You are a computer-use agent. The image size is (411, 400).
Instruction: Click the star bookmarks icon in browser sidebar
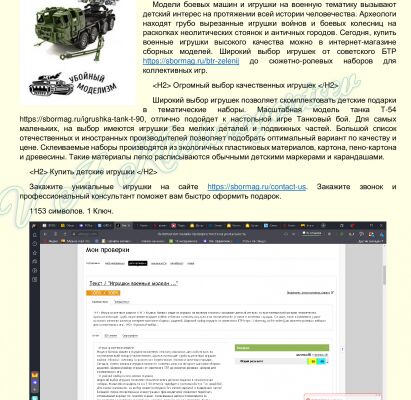pyautogui.click(x=35, y=253)
